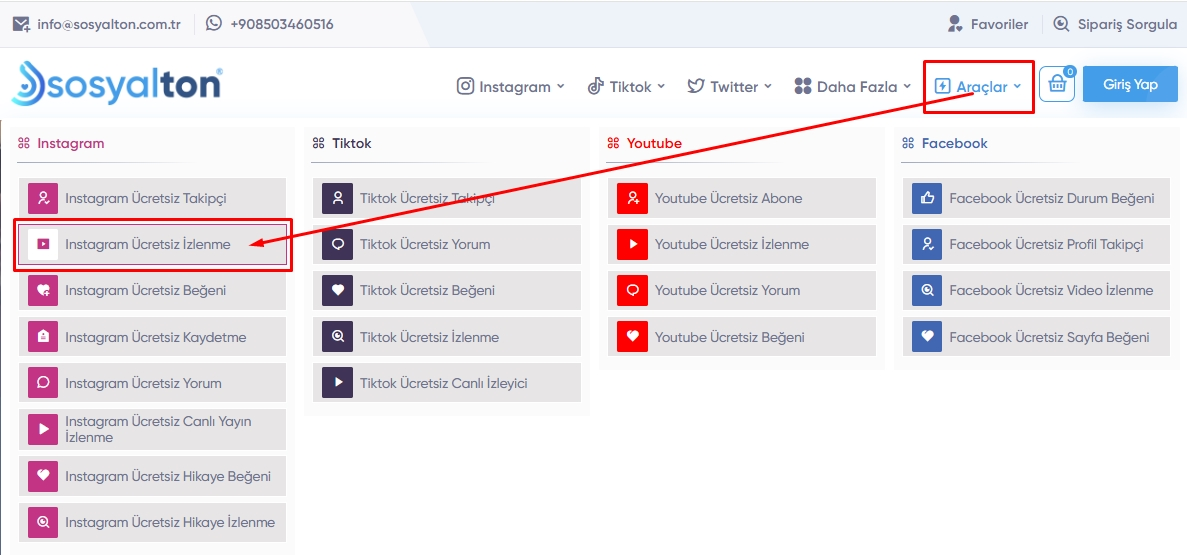Image resolution: width=1187 pixels, height=555 pixels.
Task: Click Youtube Ücretsiz Yorum text
Action: (727, 291)
